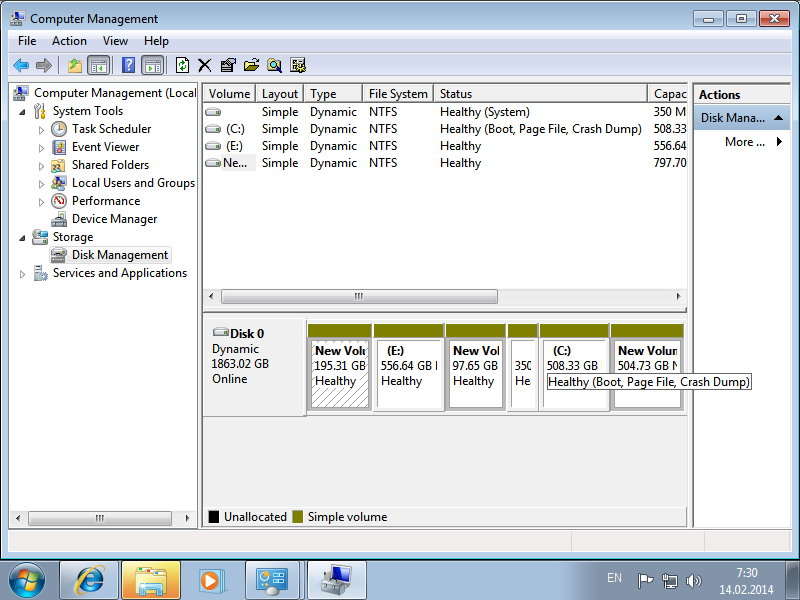
Task: Open Help via the question mark icon
Action: pos(129,65)
